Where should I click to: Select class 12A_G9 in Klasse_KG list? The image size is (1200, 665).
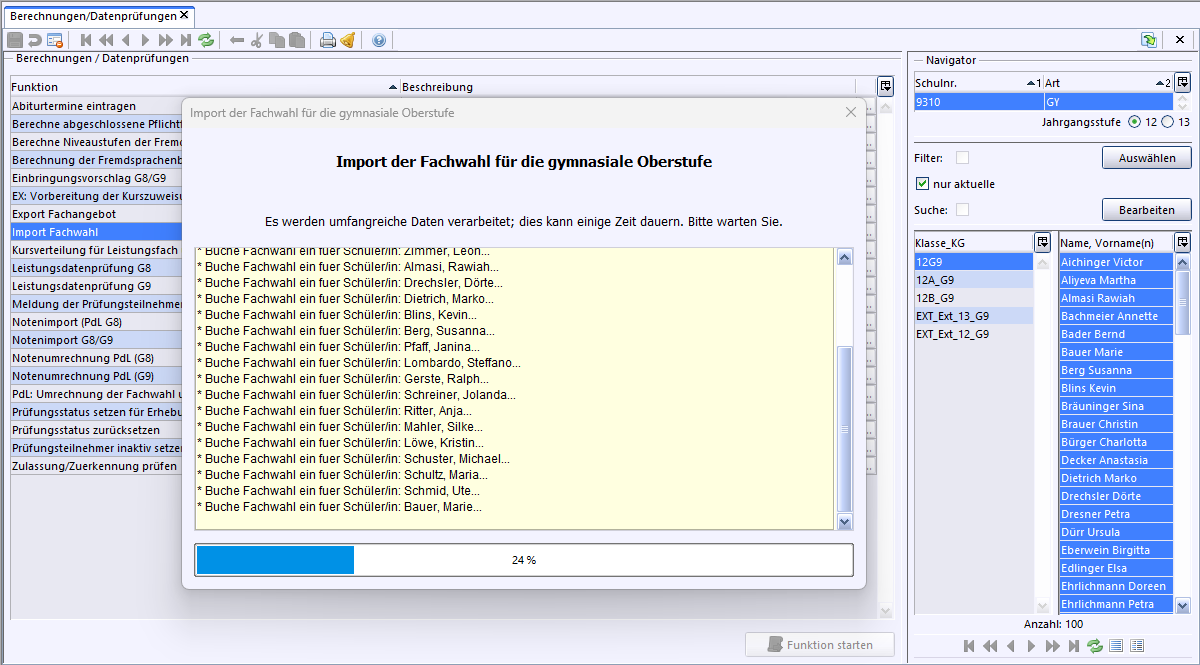point(935,280)
